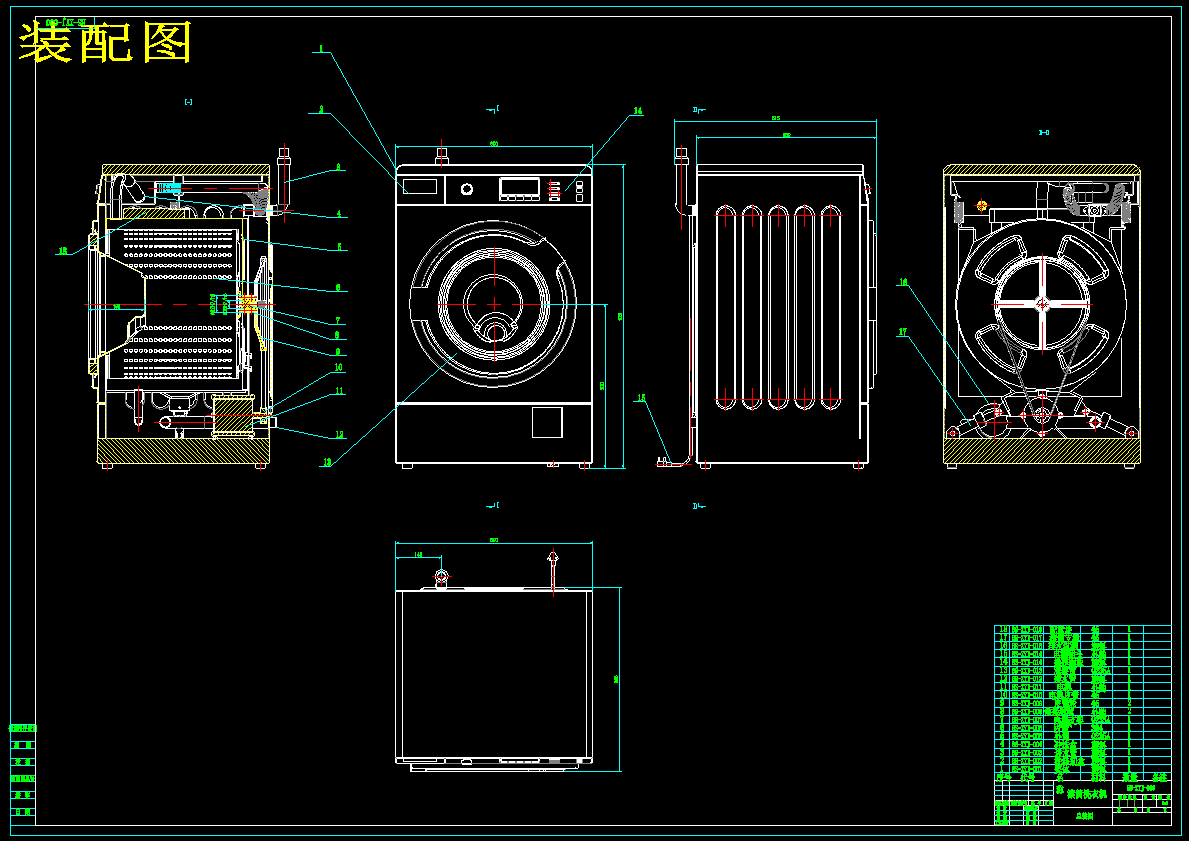Select the yellow 装配图 title text
The width and height of the screenshot is (1189, 841).
pos(105,42)
